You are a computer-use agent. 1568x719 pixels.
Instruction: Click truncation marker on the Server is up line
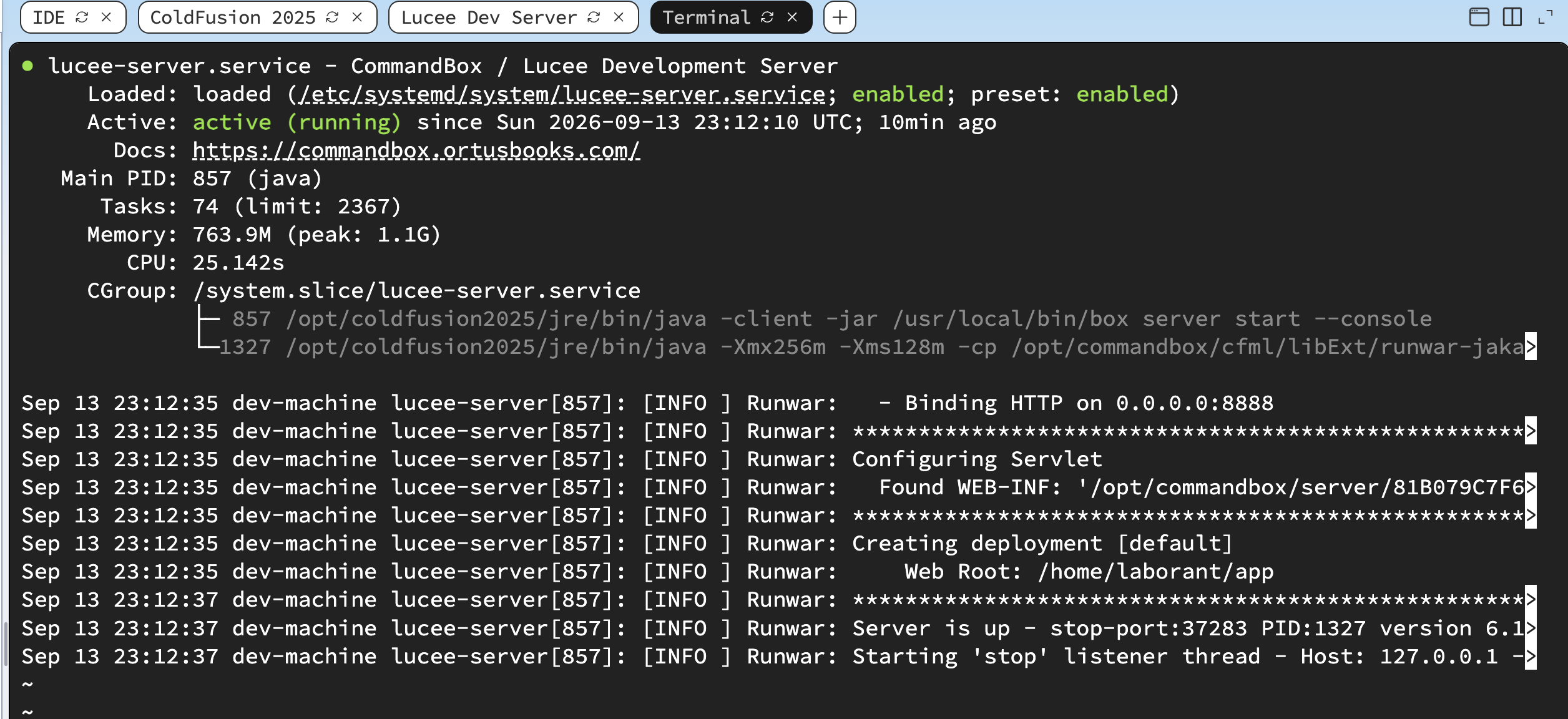(x=1531, y=628)
